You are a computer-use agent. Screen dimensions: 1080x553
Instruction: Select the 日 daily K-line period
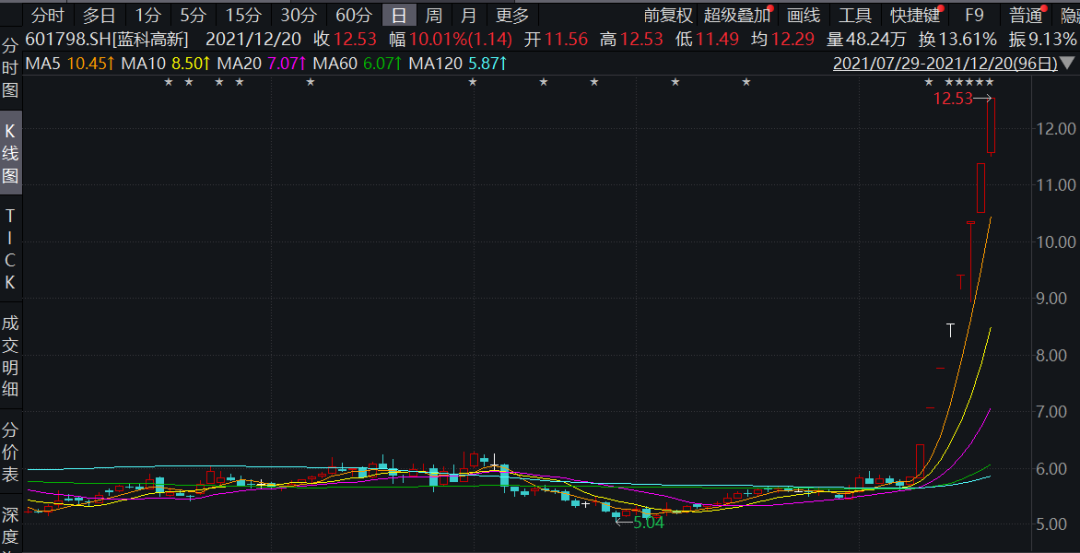(x=398, y=15)
